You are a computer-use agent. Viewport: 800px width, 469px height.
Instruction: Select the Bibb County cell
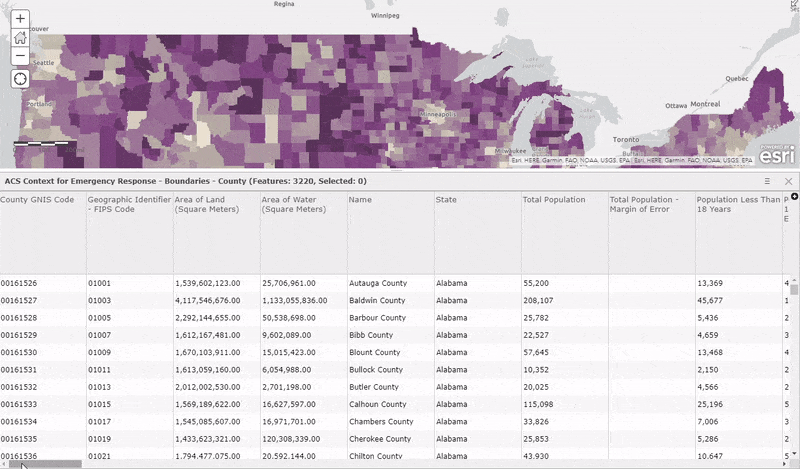click(x=371, y=335)
